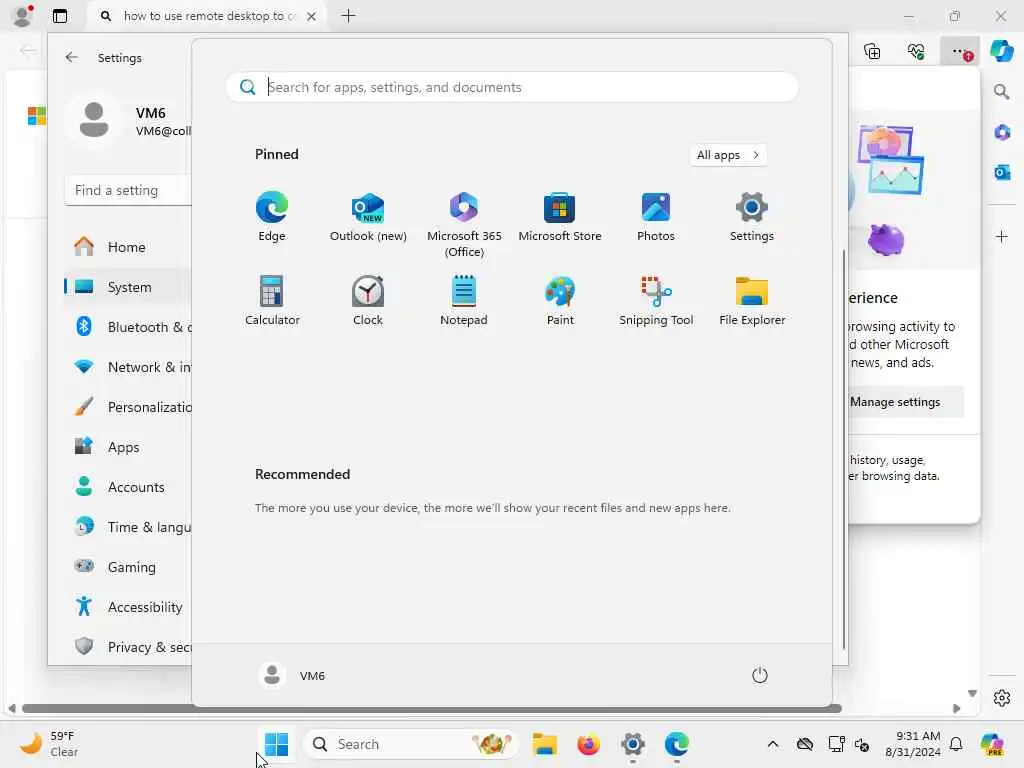1024x768 pixels.
Task: Open File Explorer from taskbar
Action: coord(544,744)
